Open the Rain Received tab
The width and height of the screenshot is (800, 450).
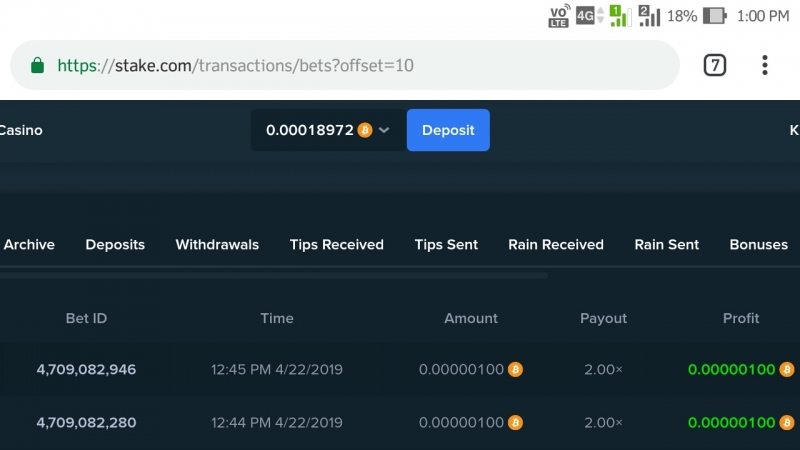tap(556, 244)
